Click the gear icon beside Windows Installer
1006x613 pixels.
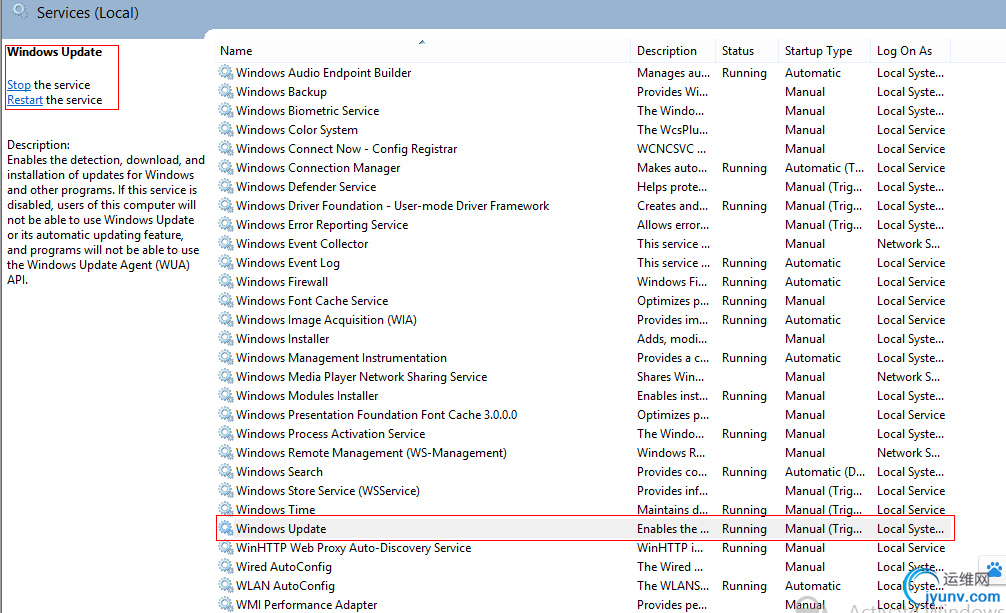(x=225, y=338)
